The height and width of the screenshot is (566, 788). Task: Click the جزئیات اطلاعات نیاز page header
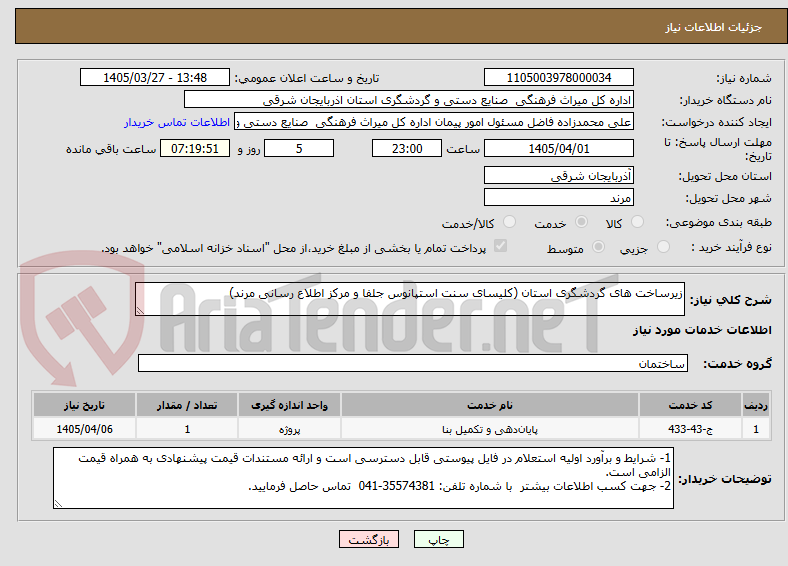point(714,27)
